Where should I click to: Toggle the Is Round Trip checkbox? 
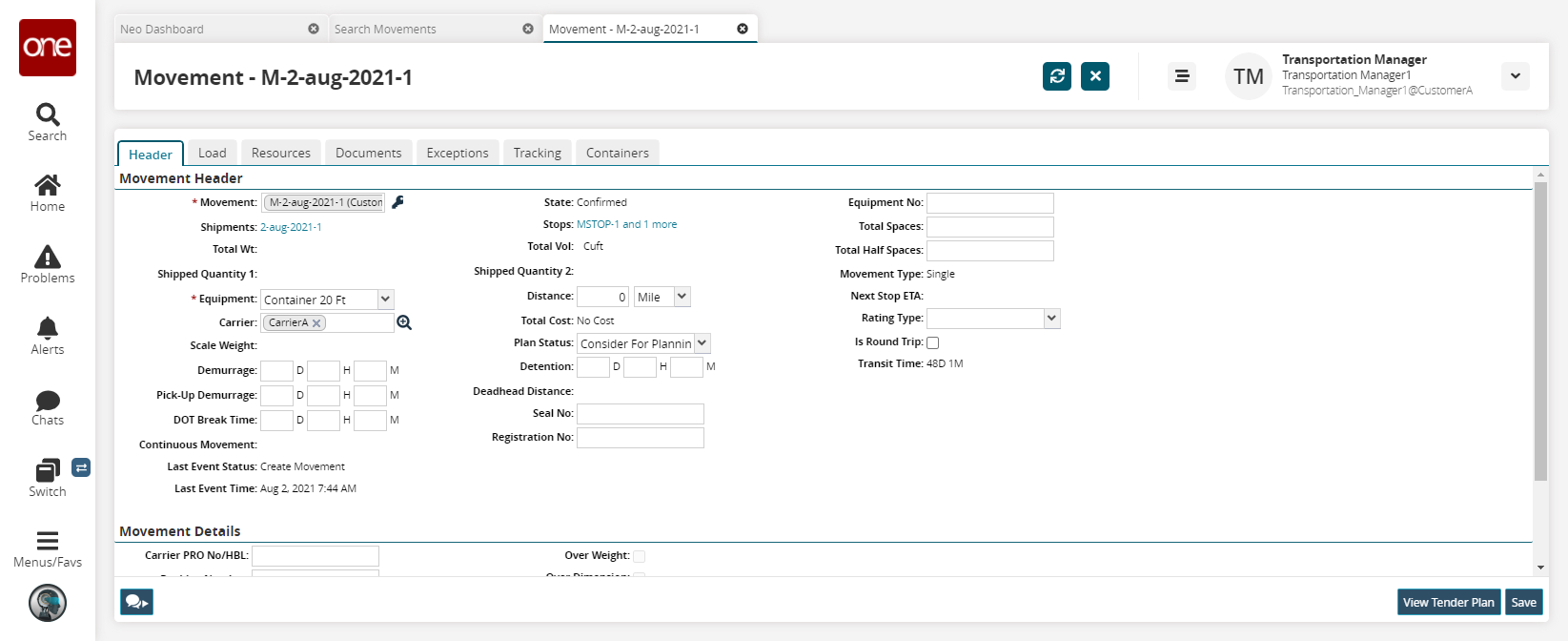932,342
